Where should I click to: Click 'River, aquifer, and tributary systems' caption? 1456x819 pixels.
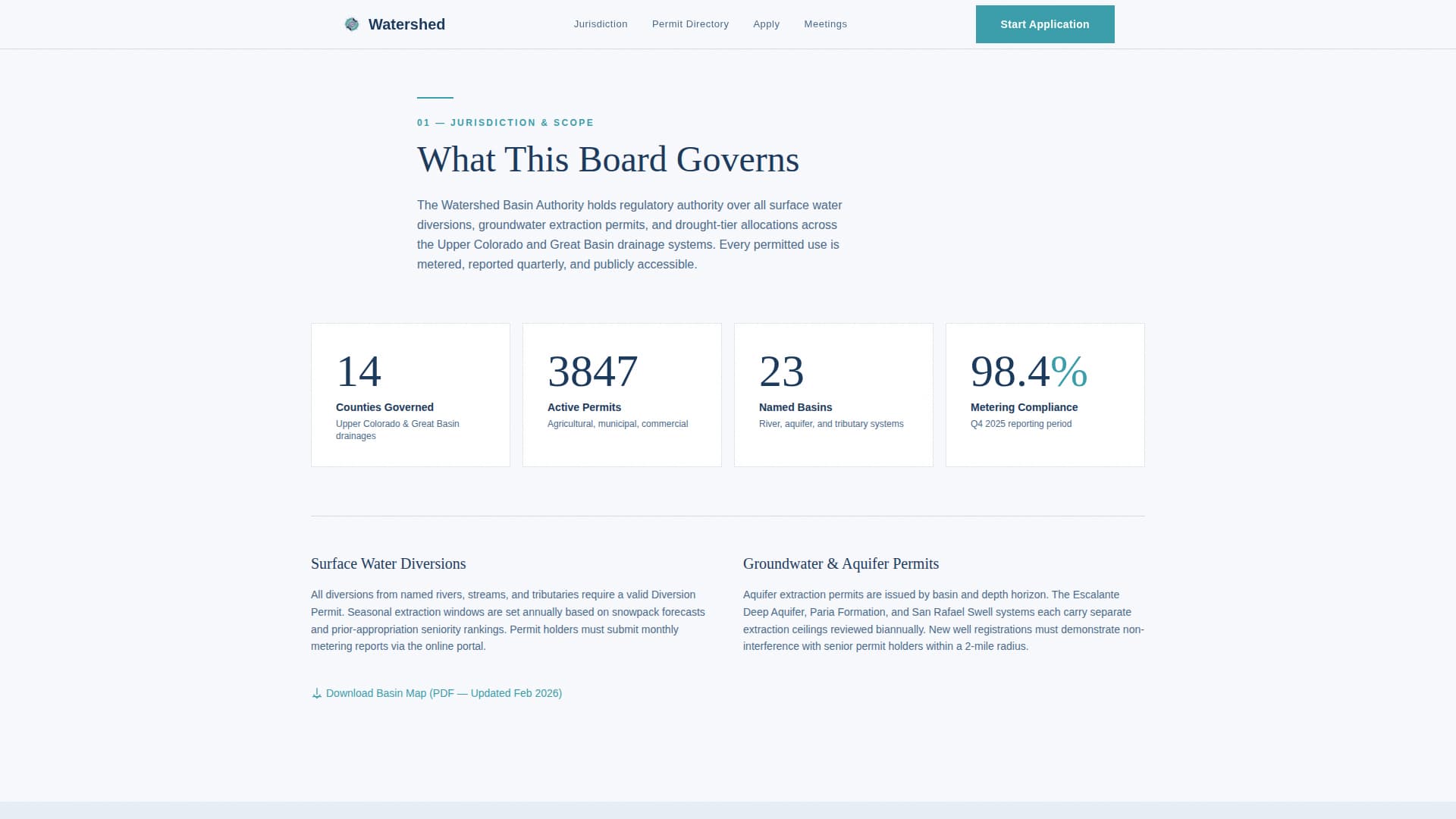831,424
